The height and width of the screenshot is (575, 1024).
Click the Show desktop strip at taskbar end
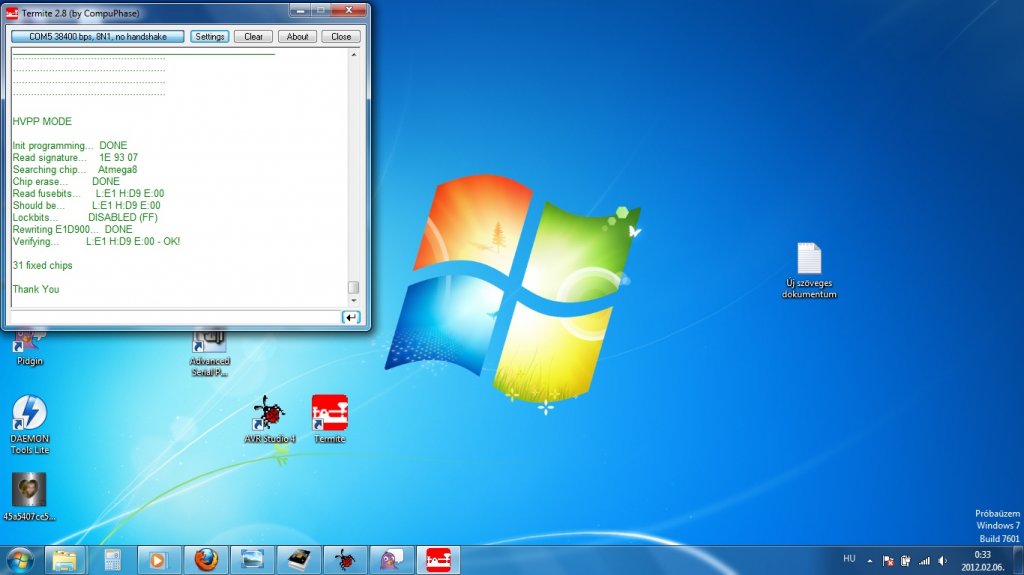click(1018, 561)
